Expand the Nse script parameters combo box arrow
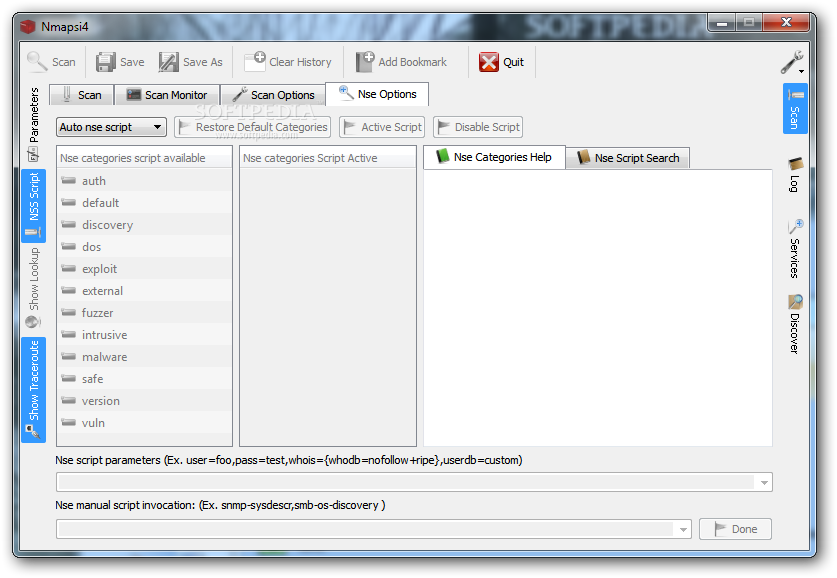 [764, 482]
